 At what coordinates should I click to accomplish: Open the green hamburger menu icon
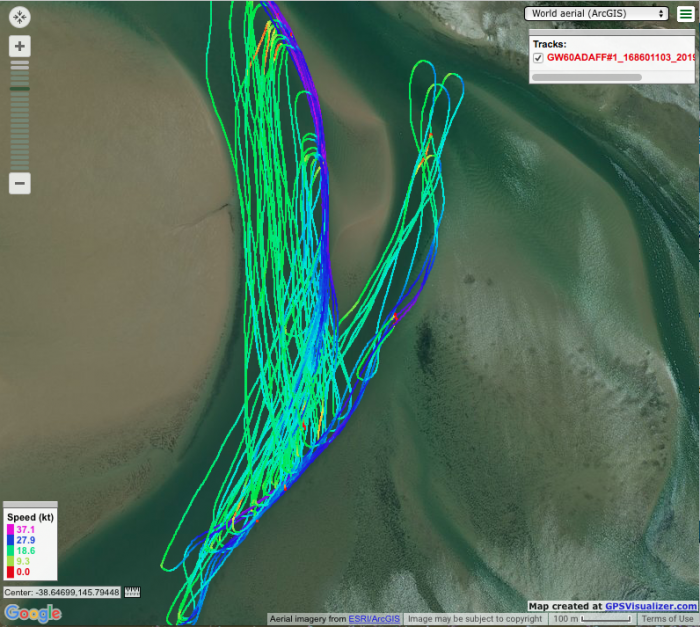(x=685, y=14)
